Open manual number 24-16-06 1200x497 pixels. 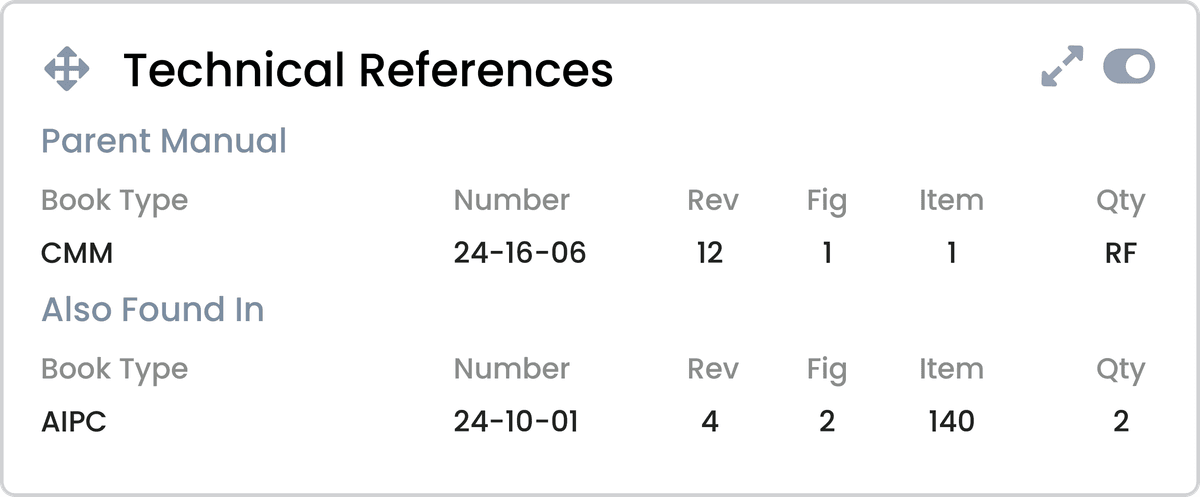520,254
